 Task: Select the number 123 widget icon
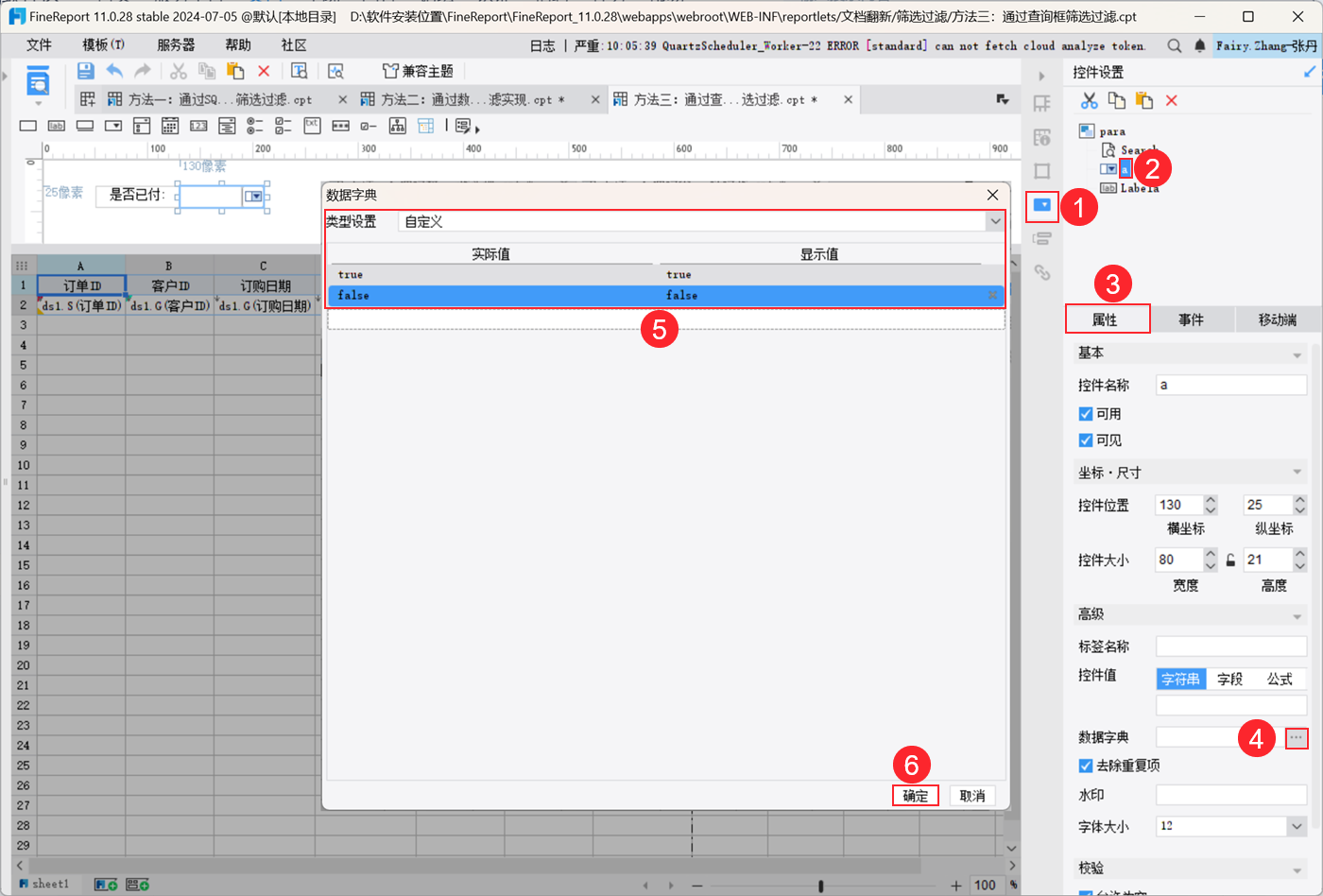pos(198,126)
